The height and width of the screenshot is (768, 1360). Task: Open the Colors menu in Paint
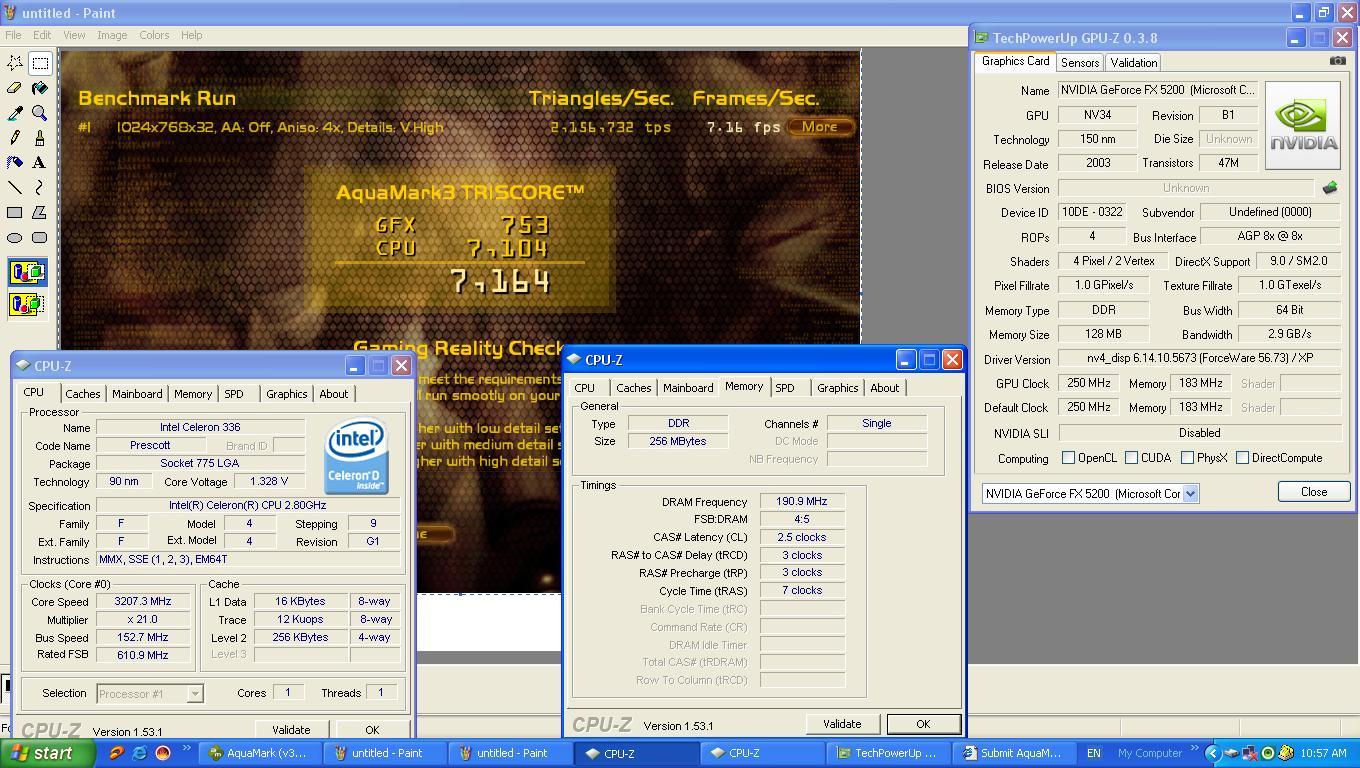point(154,35)
